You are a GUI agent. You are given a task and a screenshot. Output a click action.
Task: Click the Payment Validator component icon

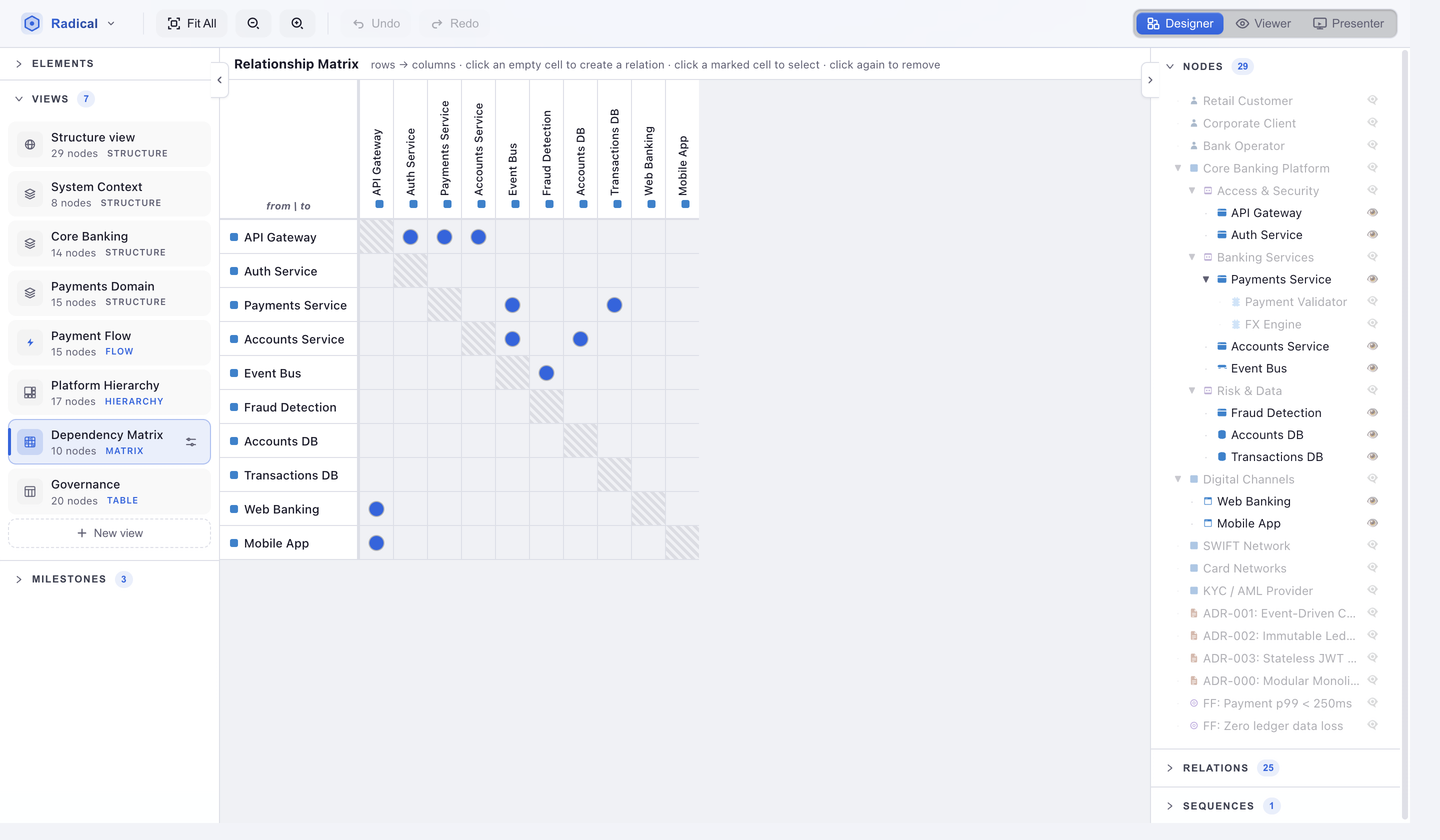click(x=1235, y=301)
